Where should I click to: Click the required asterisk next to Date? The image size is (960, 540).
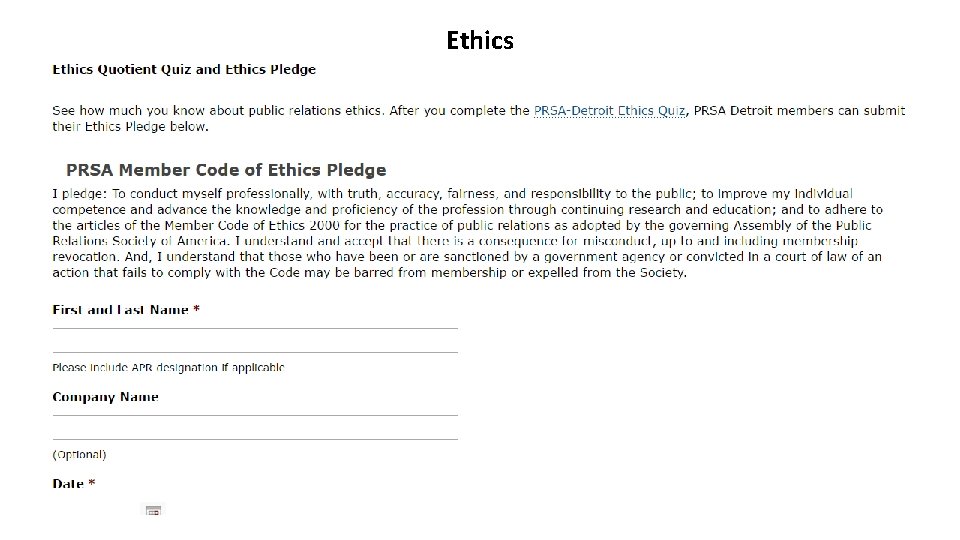92,483
